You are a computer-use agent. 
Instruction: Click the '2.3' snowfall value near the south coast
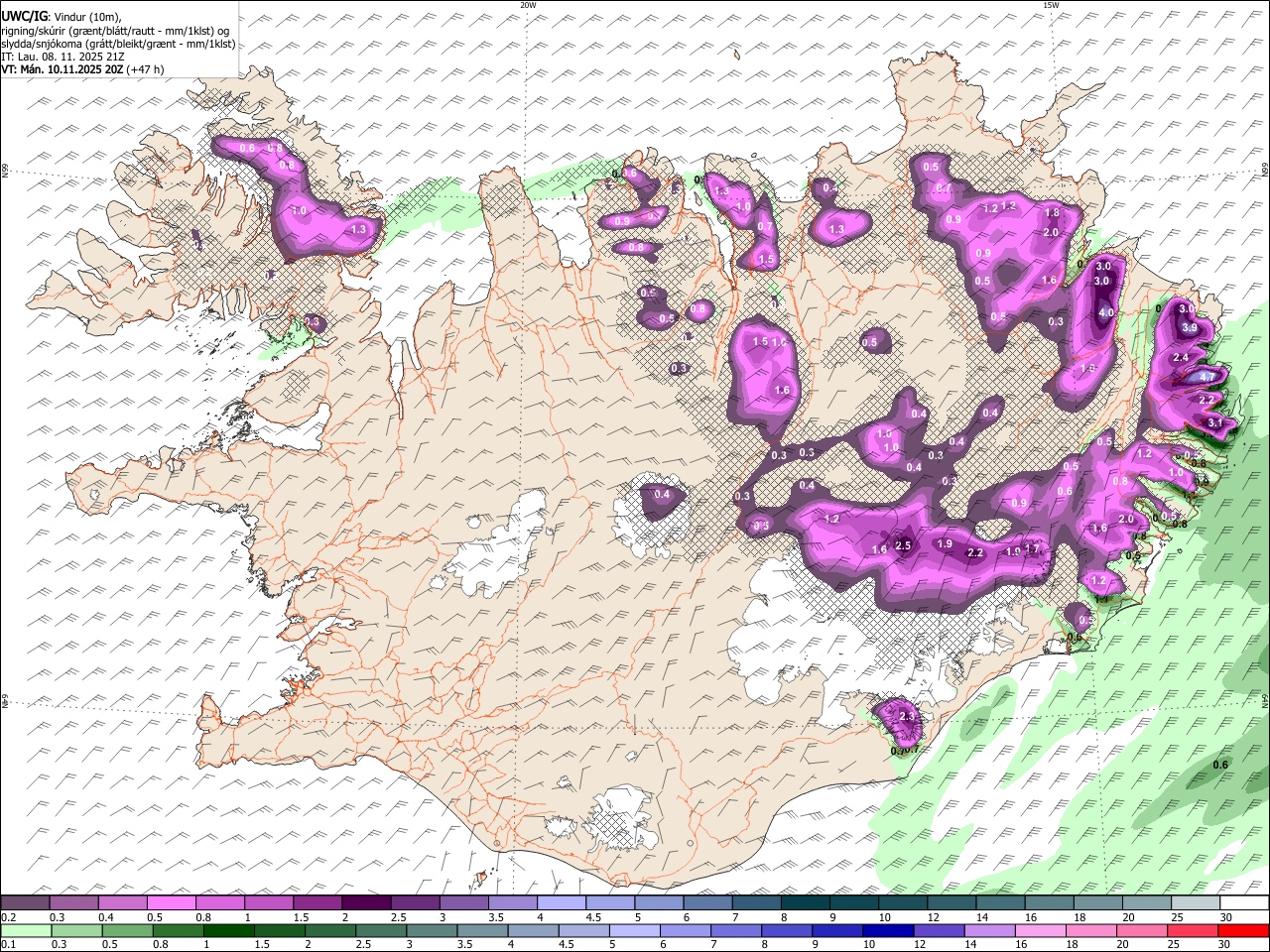[906, 717]
